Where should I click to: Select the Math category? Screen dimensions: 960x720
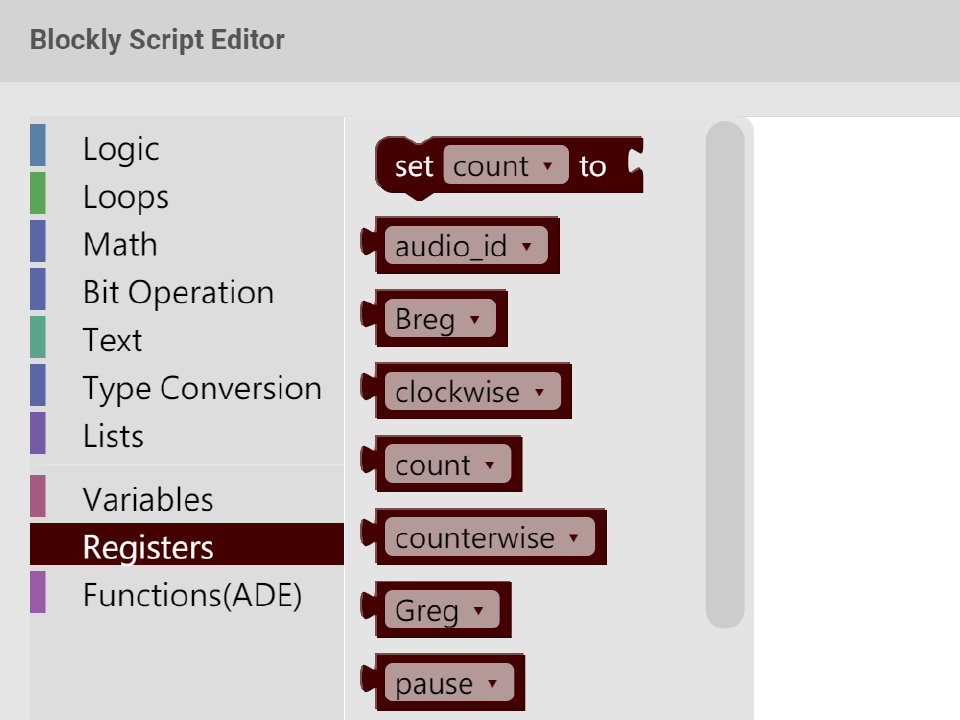coord(120,245)
